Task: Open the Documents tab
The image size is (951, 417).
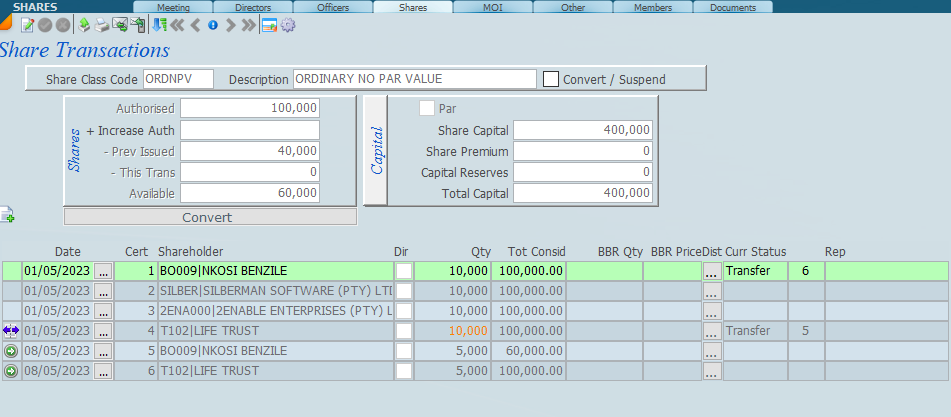Action: [733, 7]
